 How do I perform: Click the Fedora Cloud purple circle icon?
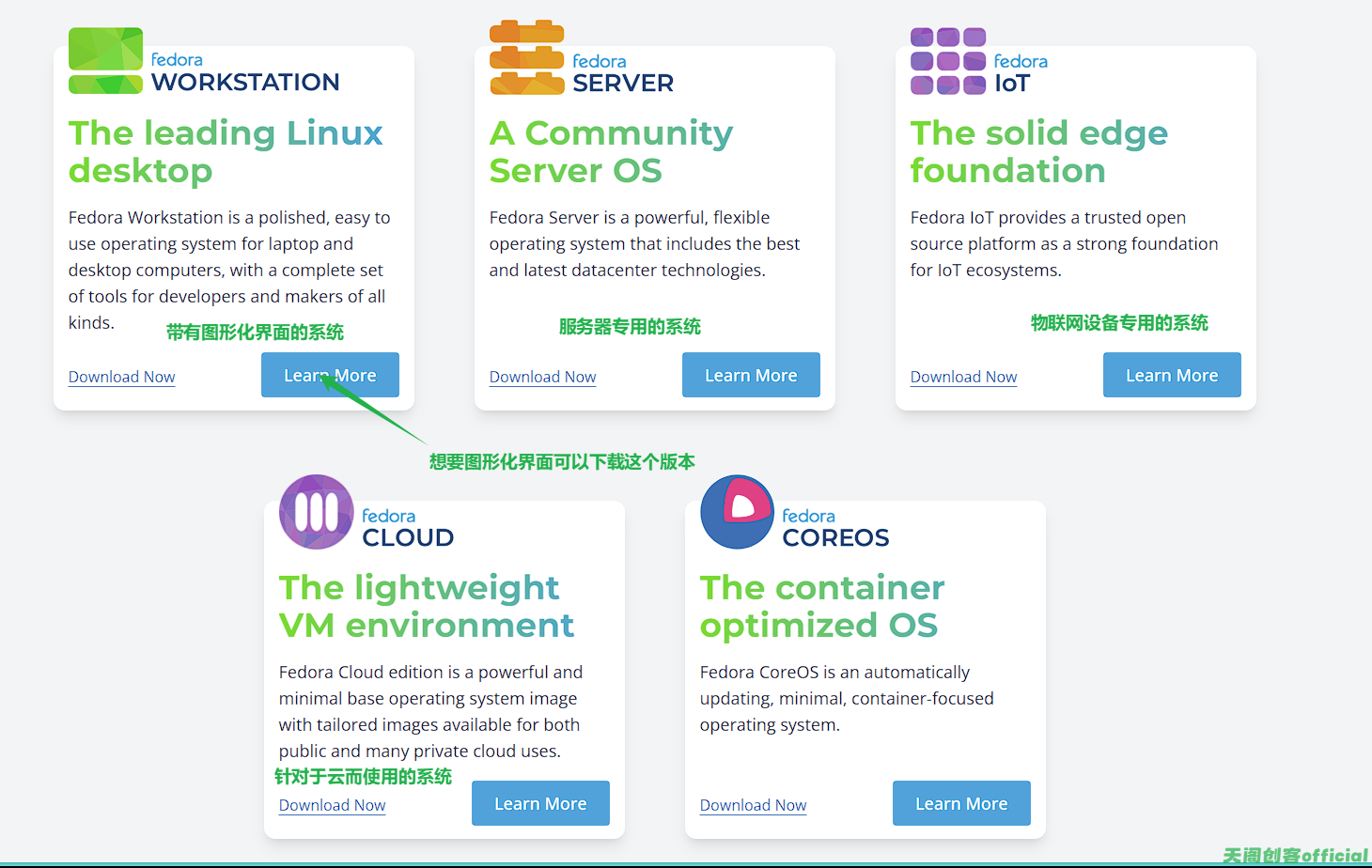(x=317, y=512)
